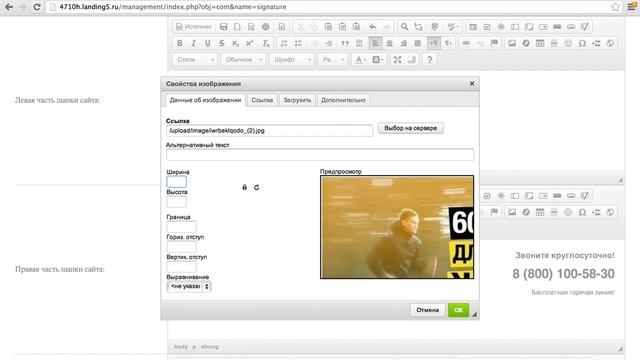Screen dimensions: 640x360
Task: Open the text color picker dropdown
Action: point(360,60)
